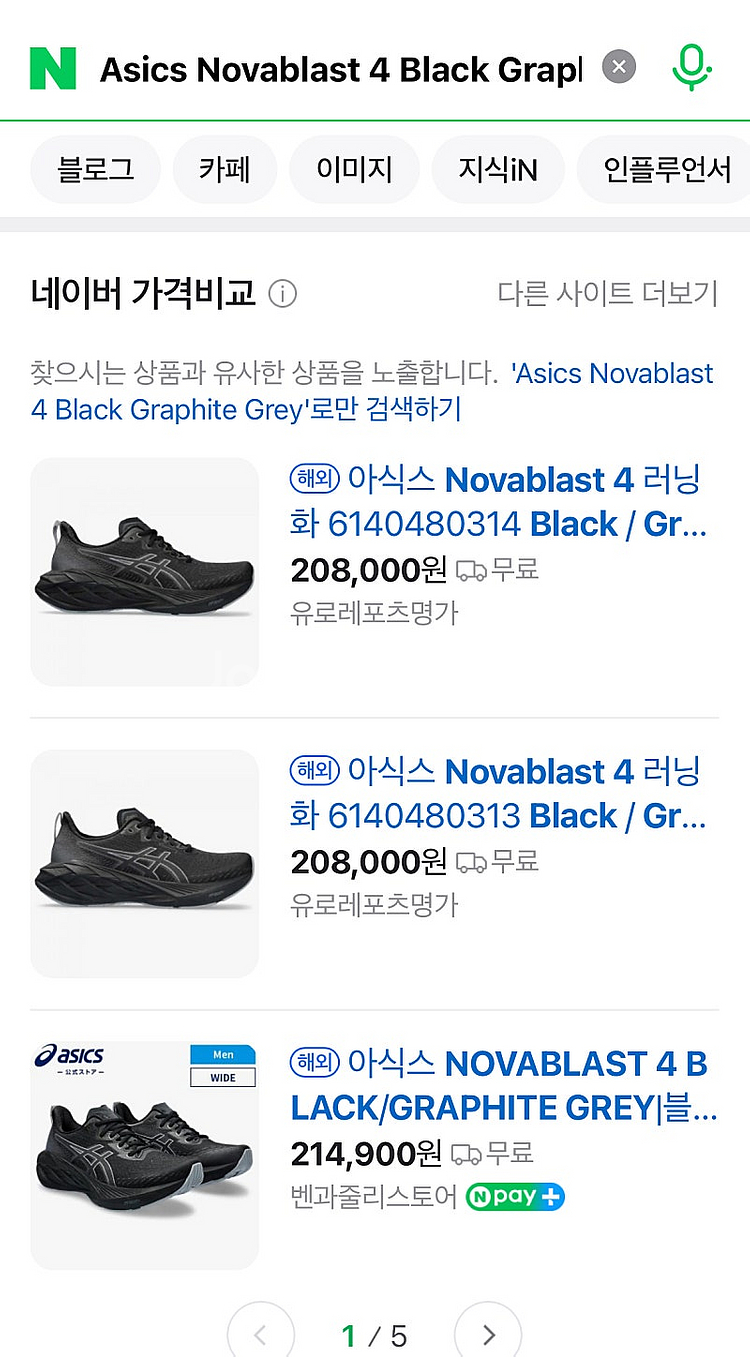Go to previous page of results
Image resolution: width=750 pixels, height=1357 pixels.
click(x=261, y=1334)
